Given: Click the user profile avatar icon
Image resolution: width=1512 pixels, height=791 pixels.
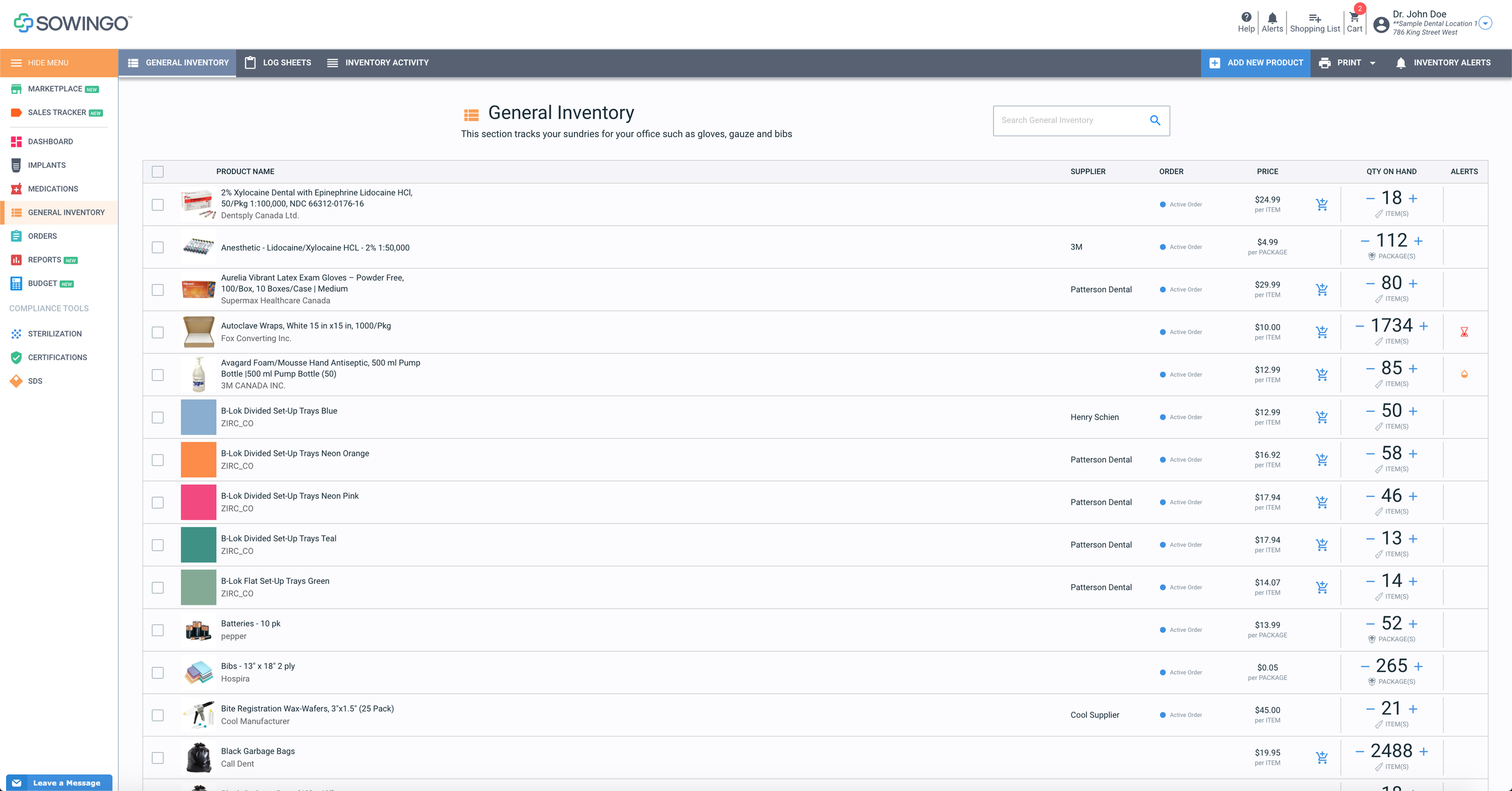Looking at the screenshot, I should pyautogui.click(x=1381, y=24).
